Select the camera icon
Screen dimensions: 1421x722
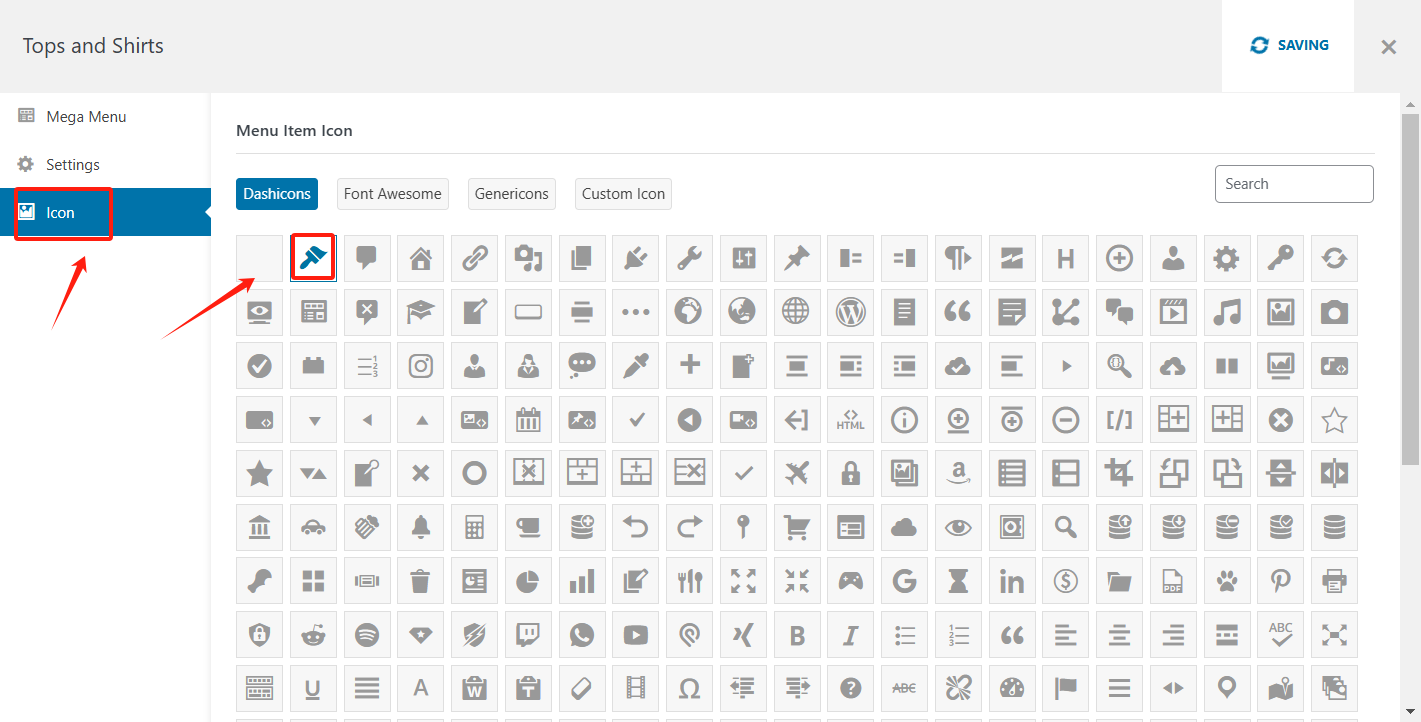pos(1334,312)
